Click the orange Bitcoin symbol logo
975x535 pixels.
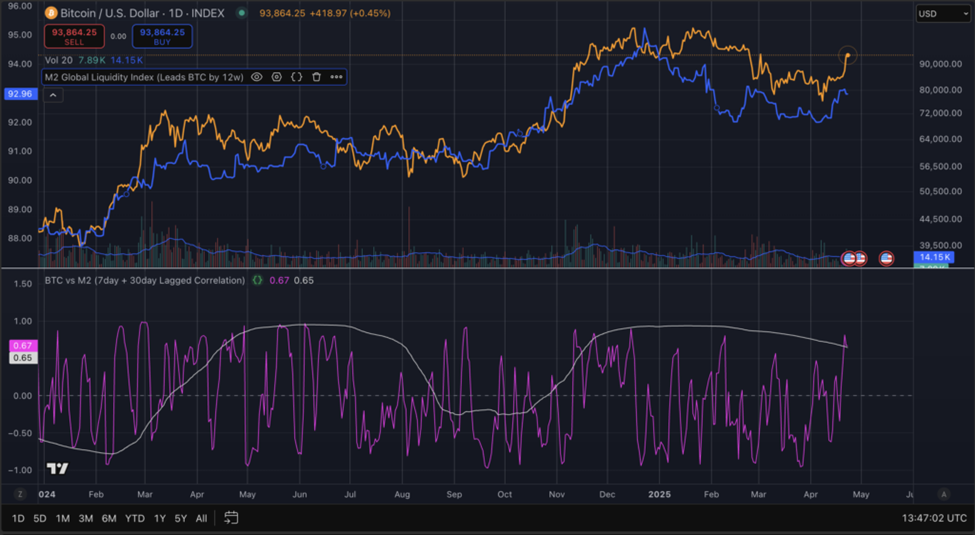point(51,13)
